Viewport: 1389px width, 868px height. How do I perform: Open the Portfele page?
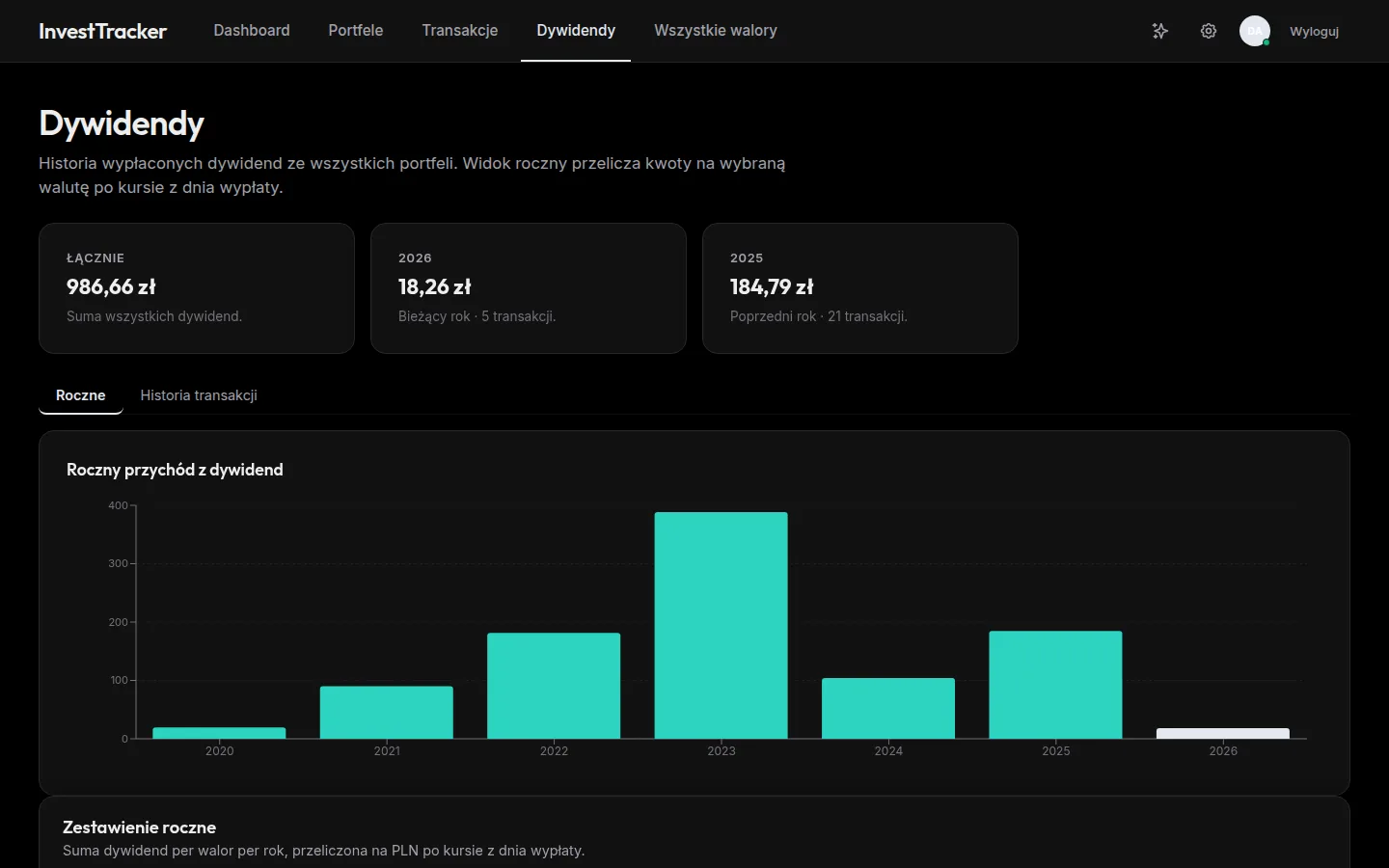[x=355, y=31]
